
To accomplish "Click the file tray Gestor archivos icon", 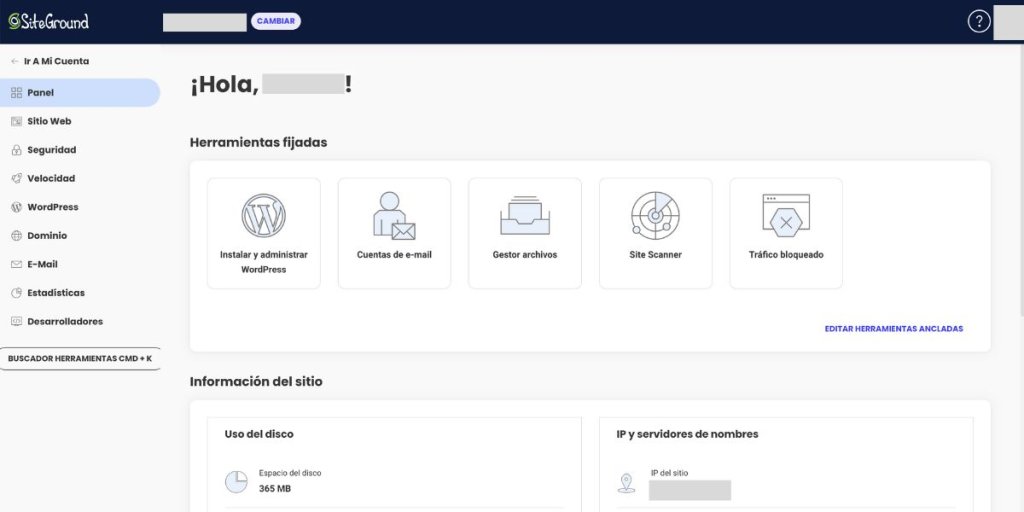I will (524, 215).
